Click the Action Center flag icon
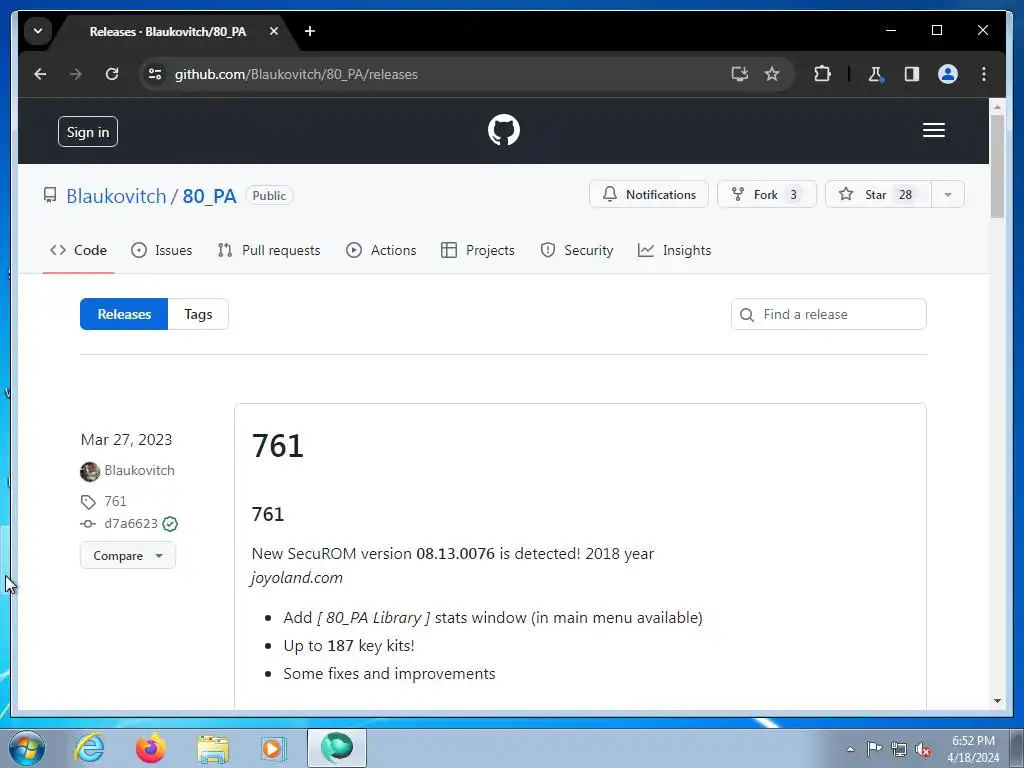Screen dimensions: 1024x768 pos(874,748)
